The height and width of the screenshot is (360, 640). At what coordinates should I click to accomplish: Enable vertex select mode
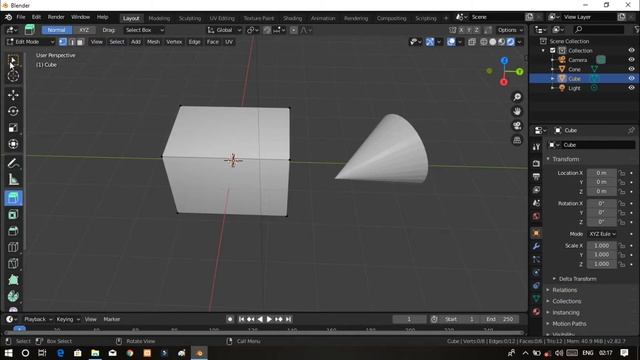(x=63, y=42)
